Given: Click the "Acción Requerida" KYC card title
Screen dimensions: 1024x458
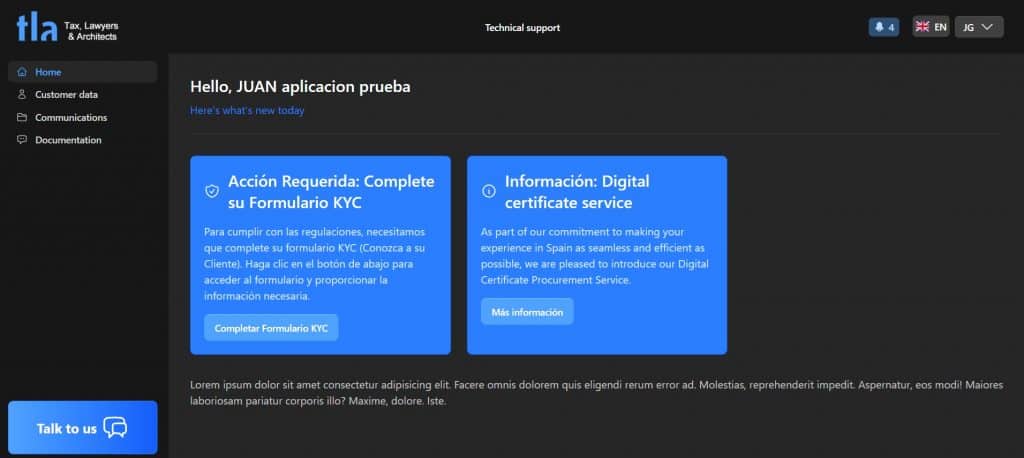Looking at the screenshot, I should click(331, 192).
